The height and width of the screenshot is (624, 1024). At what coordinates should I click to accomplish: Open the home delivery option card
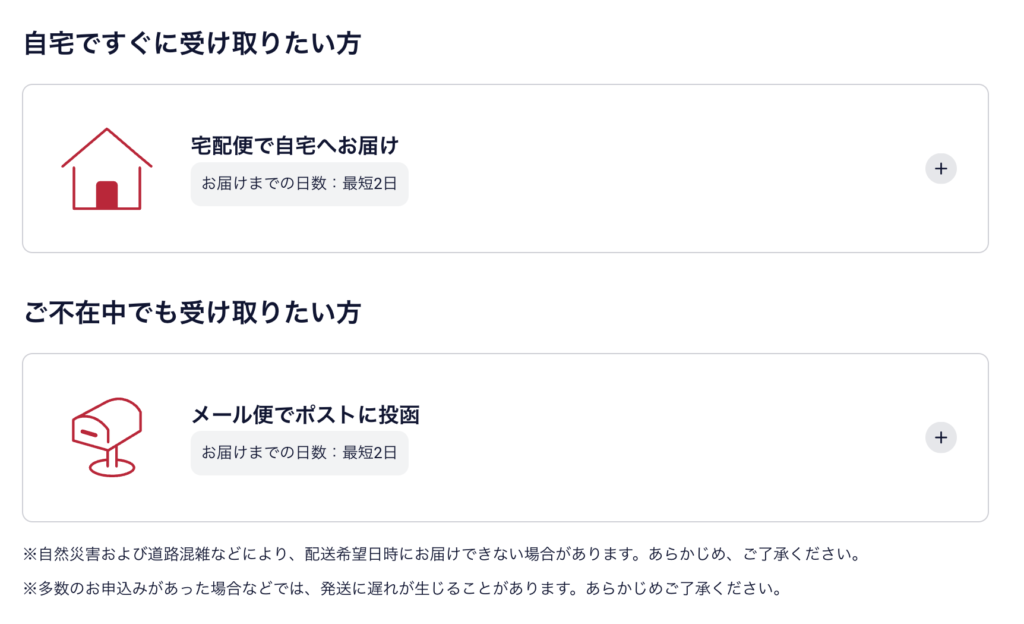[x=512, y=168]
